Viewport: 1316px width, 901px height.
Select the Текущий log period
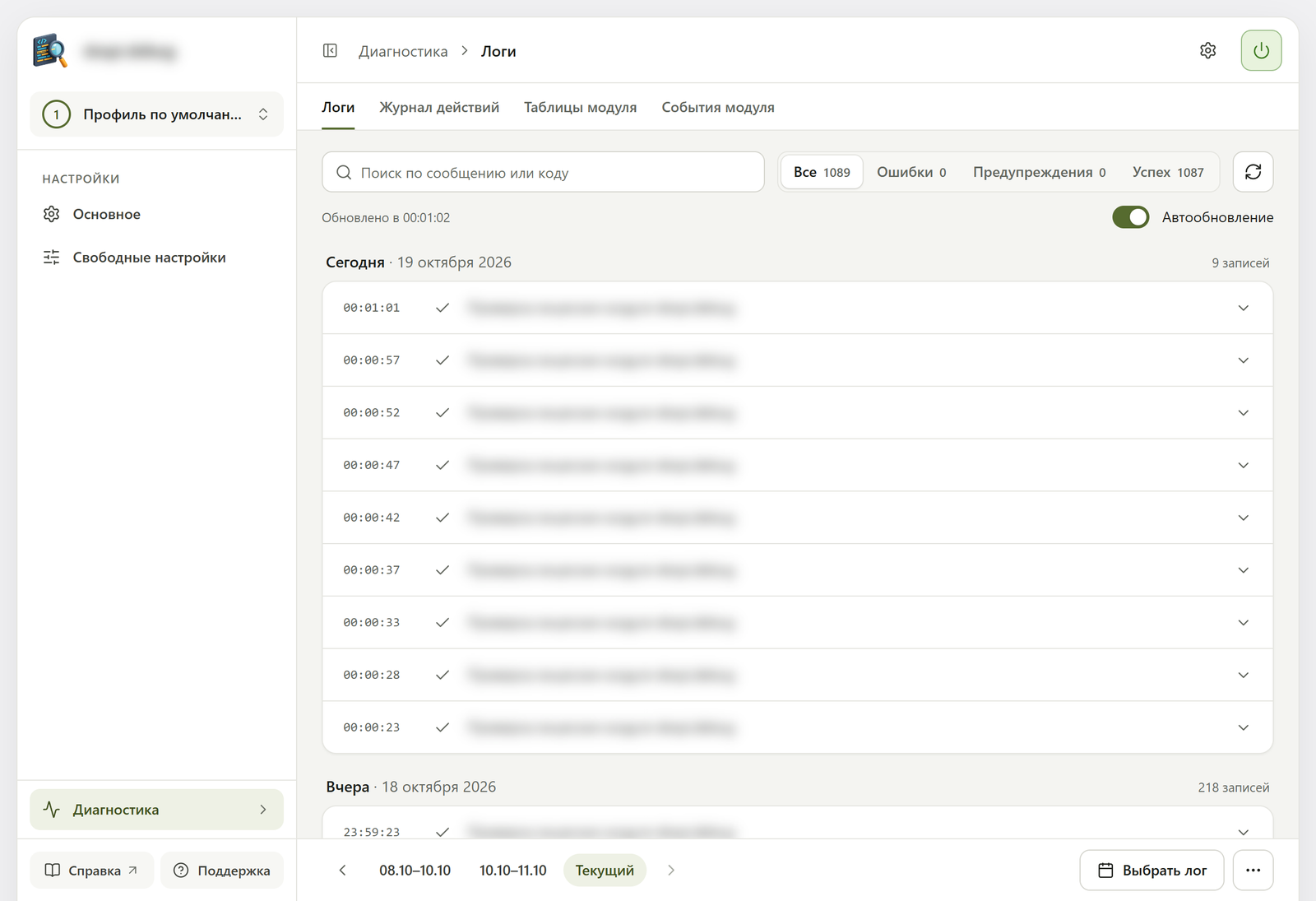click(605, 871)
